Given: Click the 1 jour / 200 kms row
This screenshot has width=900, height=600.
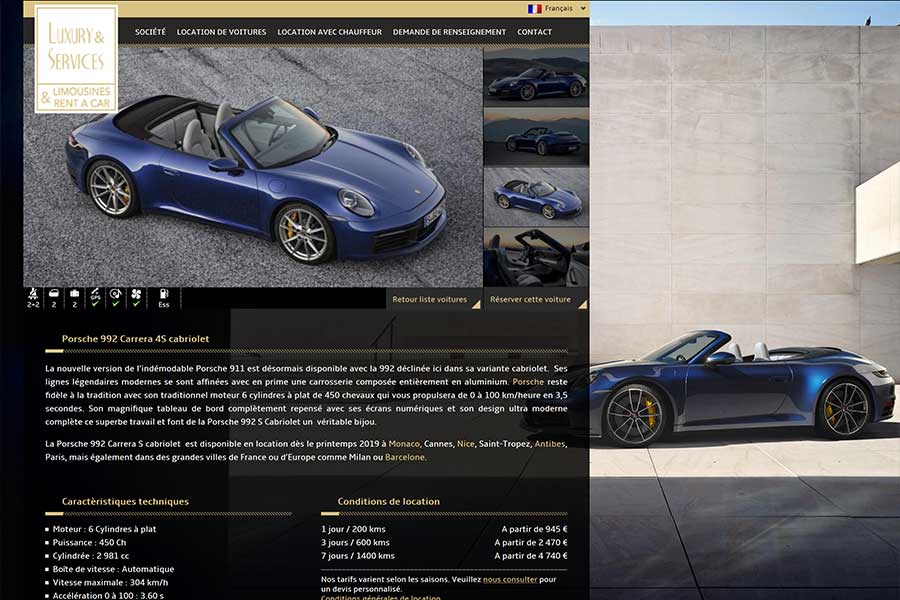Looking at the screenshot, I should [444, 529].
